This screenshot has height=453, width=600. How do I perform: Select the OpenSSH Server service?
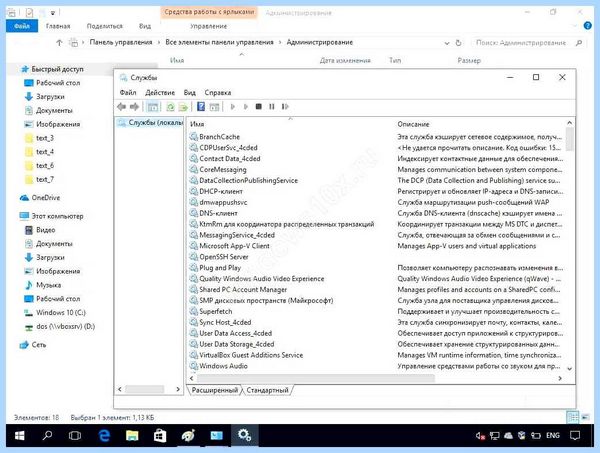[x=224, y=257]
